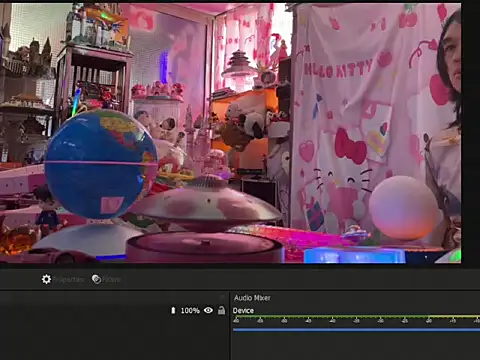Lock the source with padlock icon
The height and width of the screenshot is (360, 480).
pos(221,310)
